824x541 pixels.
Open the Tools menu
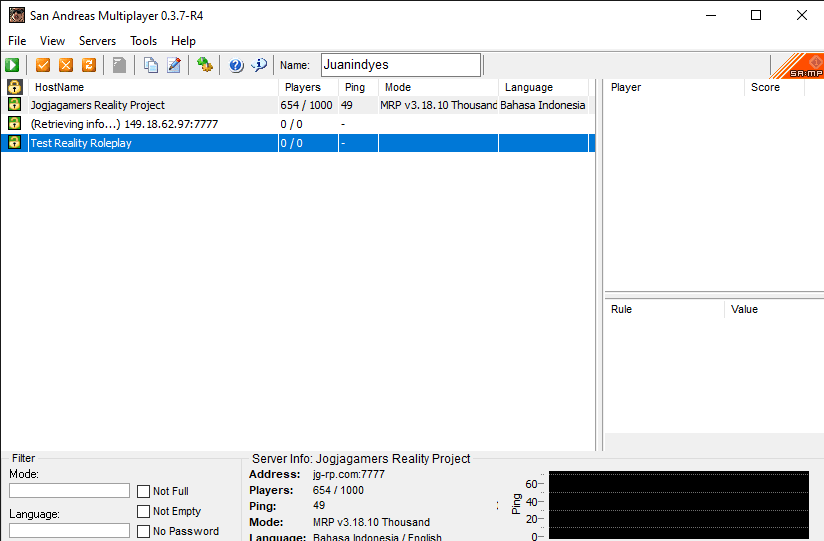click(x=143, y=41)
